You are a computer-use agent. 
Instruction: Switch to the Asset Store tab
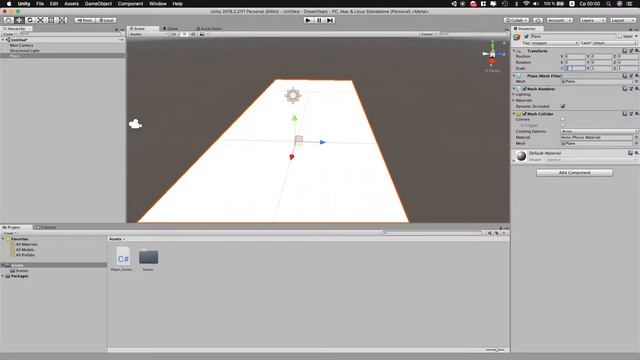(209, 29)
